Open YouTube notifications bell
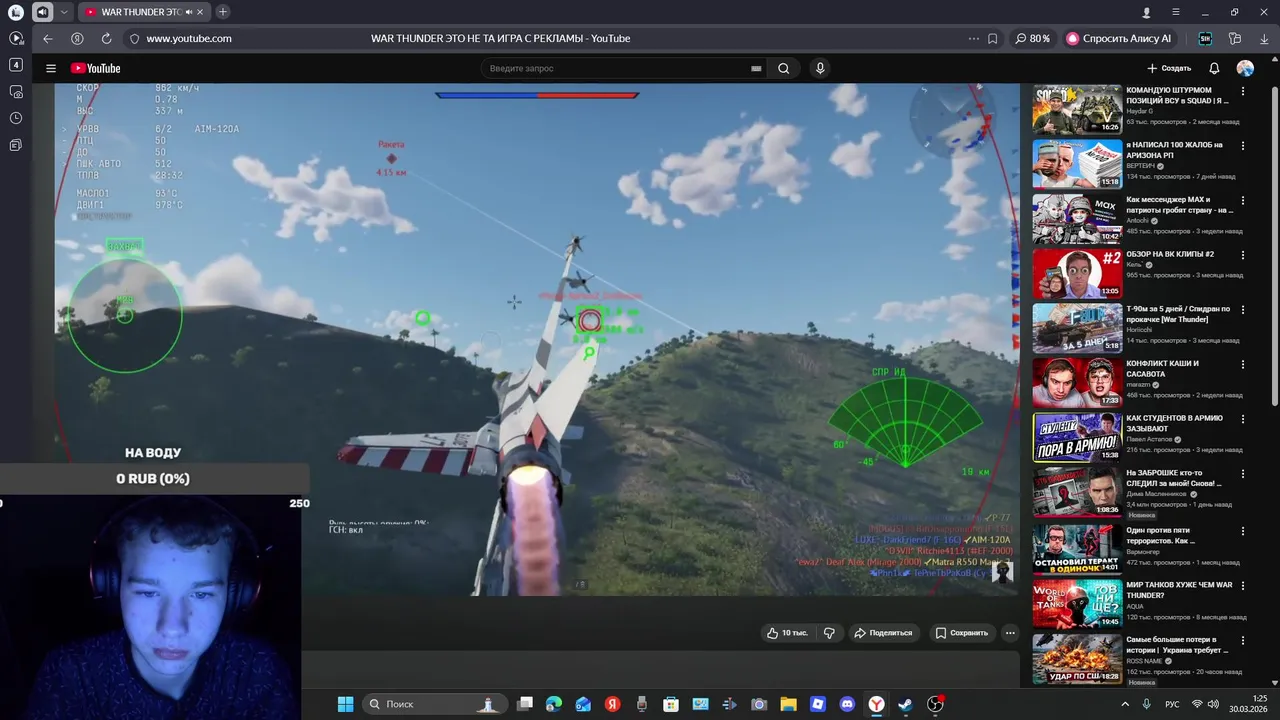This screenshot has height=720, width=1280. click(x=1214, y=68)
